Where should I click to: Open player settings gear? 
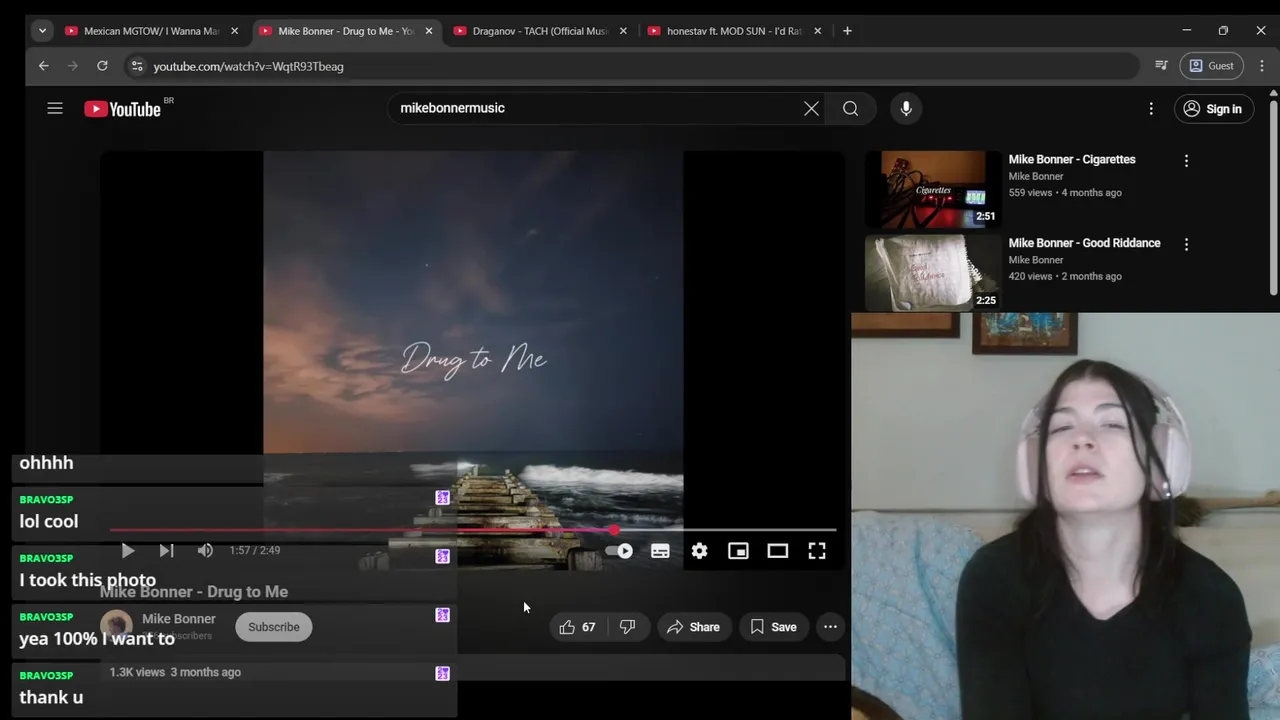[699, 550]
